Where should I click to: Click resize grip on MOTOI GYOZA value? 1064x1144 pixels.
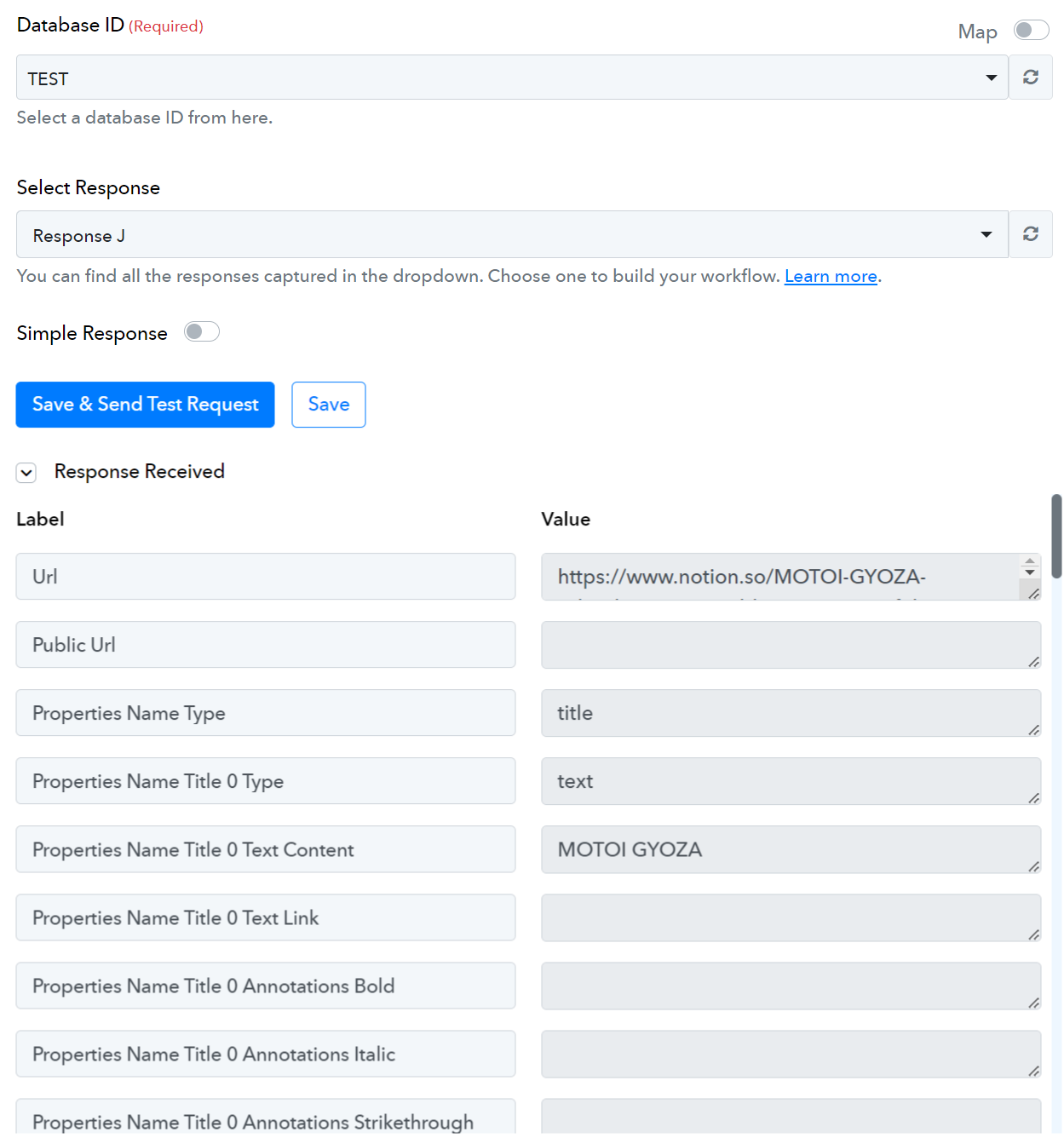[1033, 865]
